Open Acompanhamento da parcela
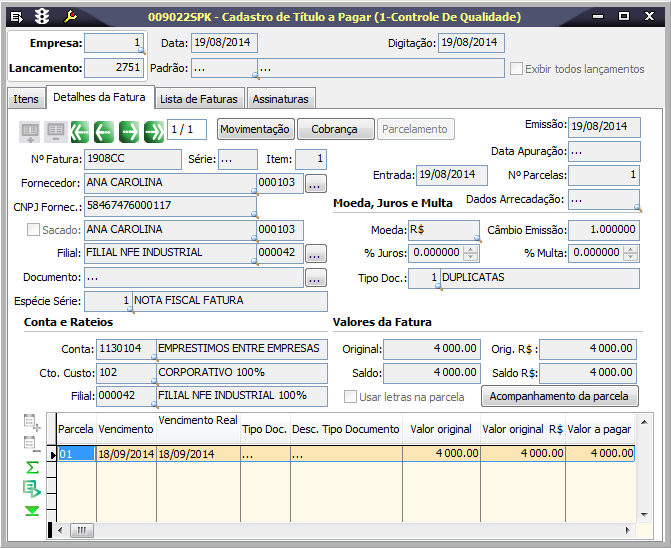 [x=560, y=396]
